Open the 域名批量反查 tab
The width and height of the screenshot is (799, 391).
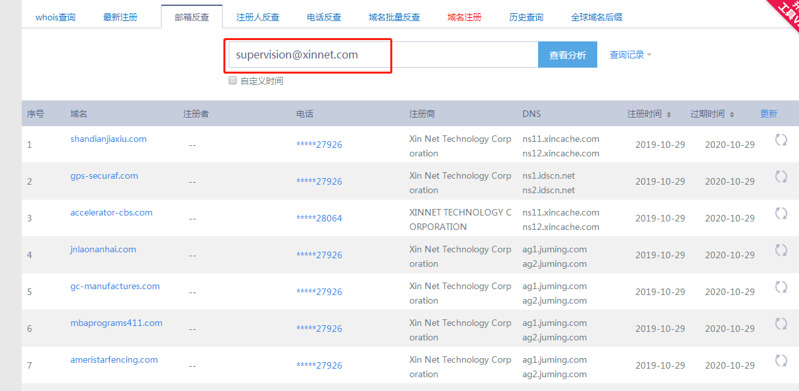(x=394, y=17)
